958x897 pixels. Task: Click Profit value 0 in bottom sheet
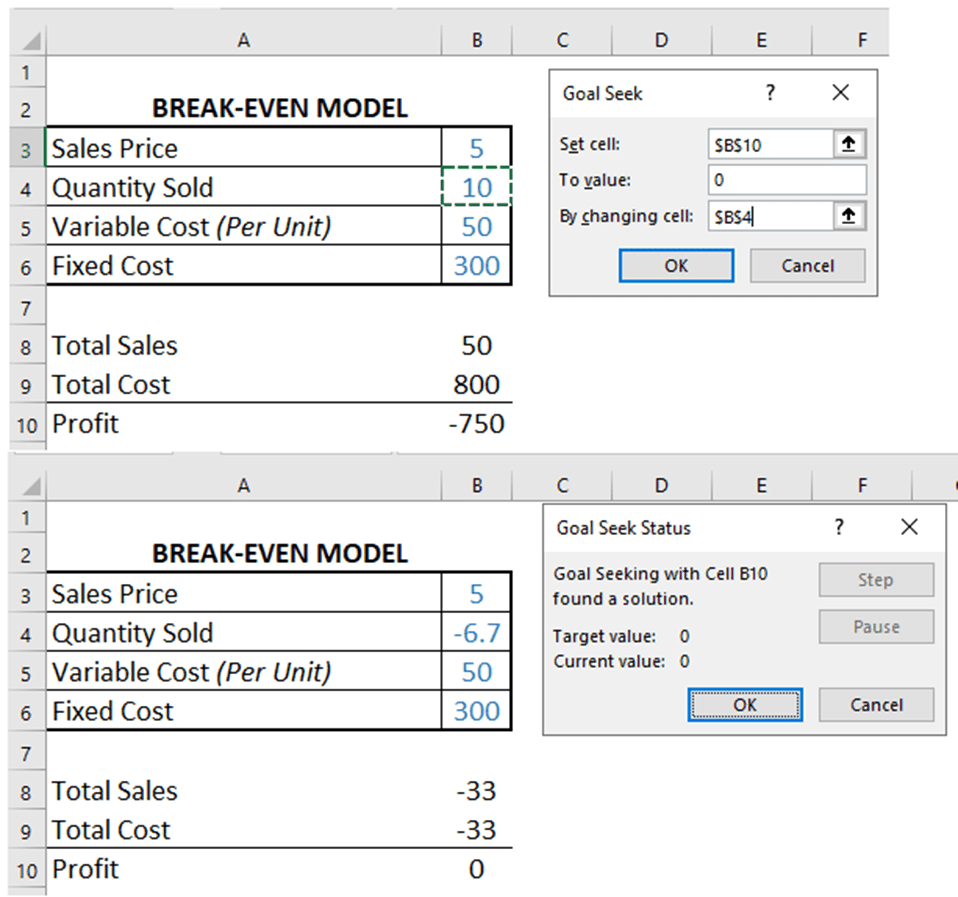coord(477,869)
